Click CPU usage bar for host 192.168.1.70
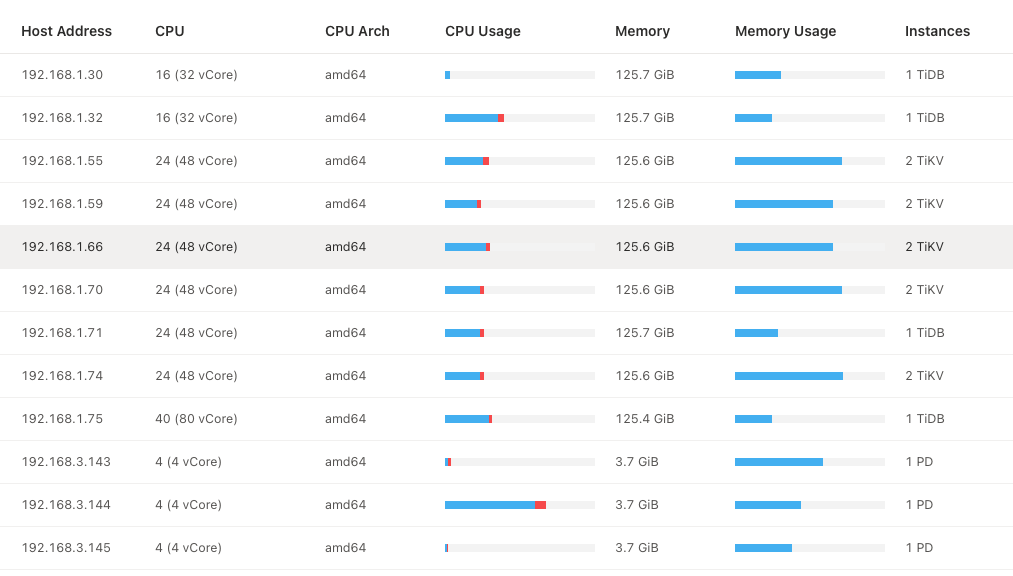 [520, 290]
